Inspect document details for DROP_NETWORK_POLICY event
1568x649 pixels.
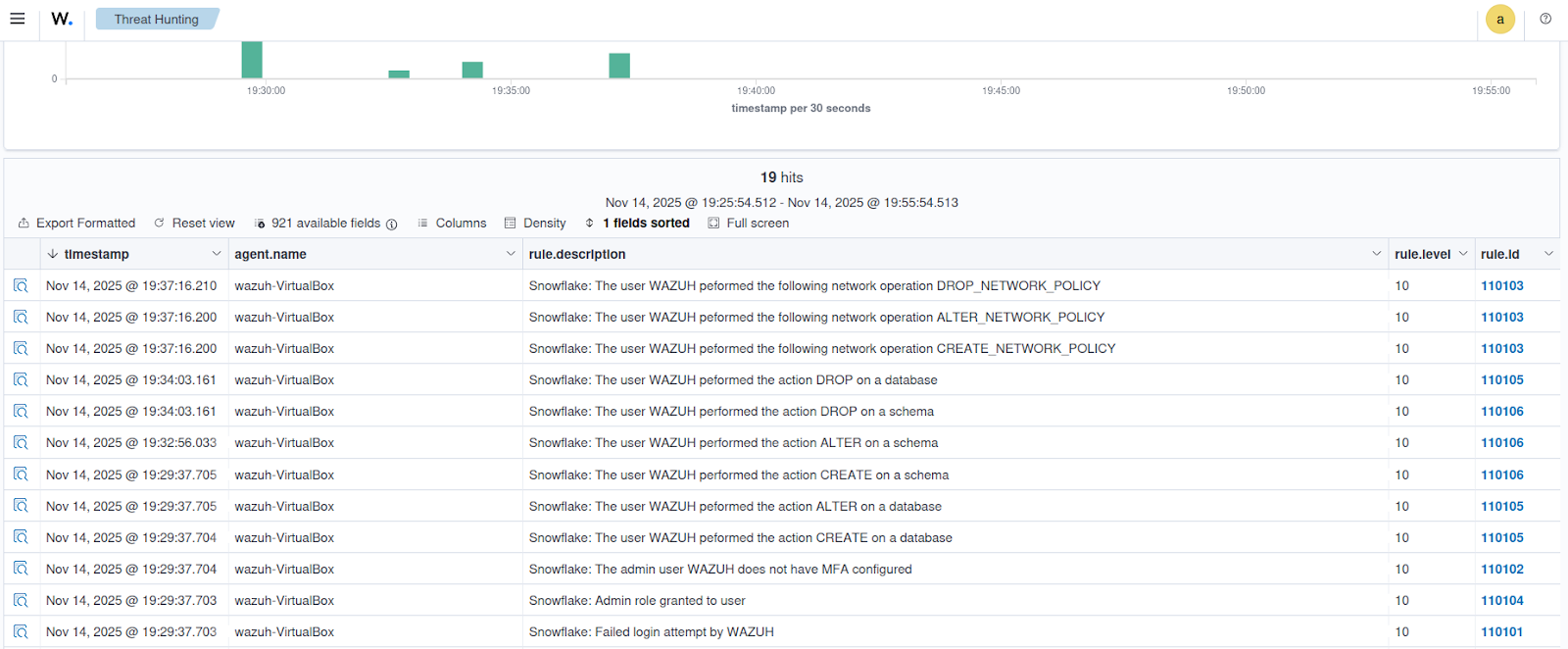21,285
